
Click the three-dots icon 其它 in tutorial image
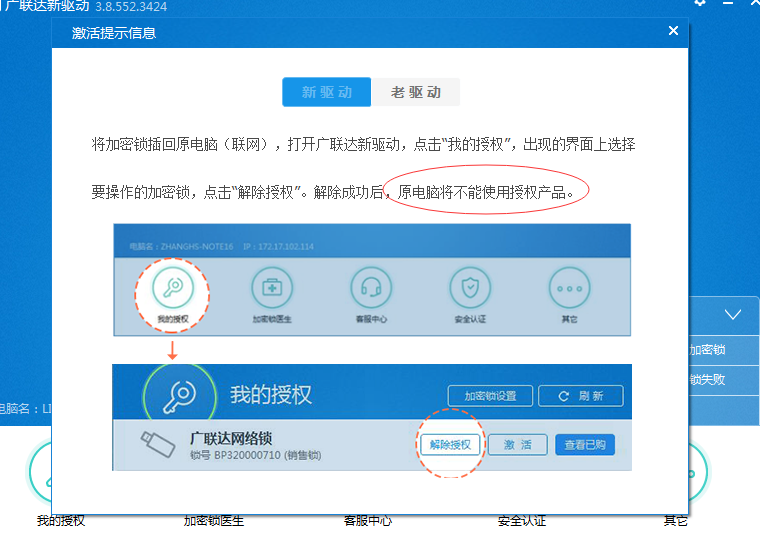(x=570, y=287)
